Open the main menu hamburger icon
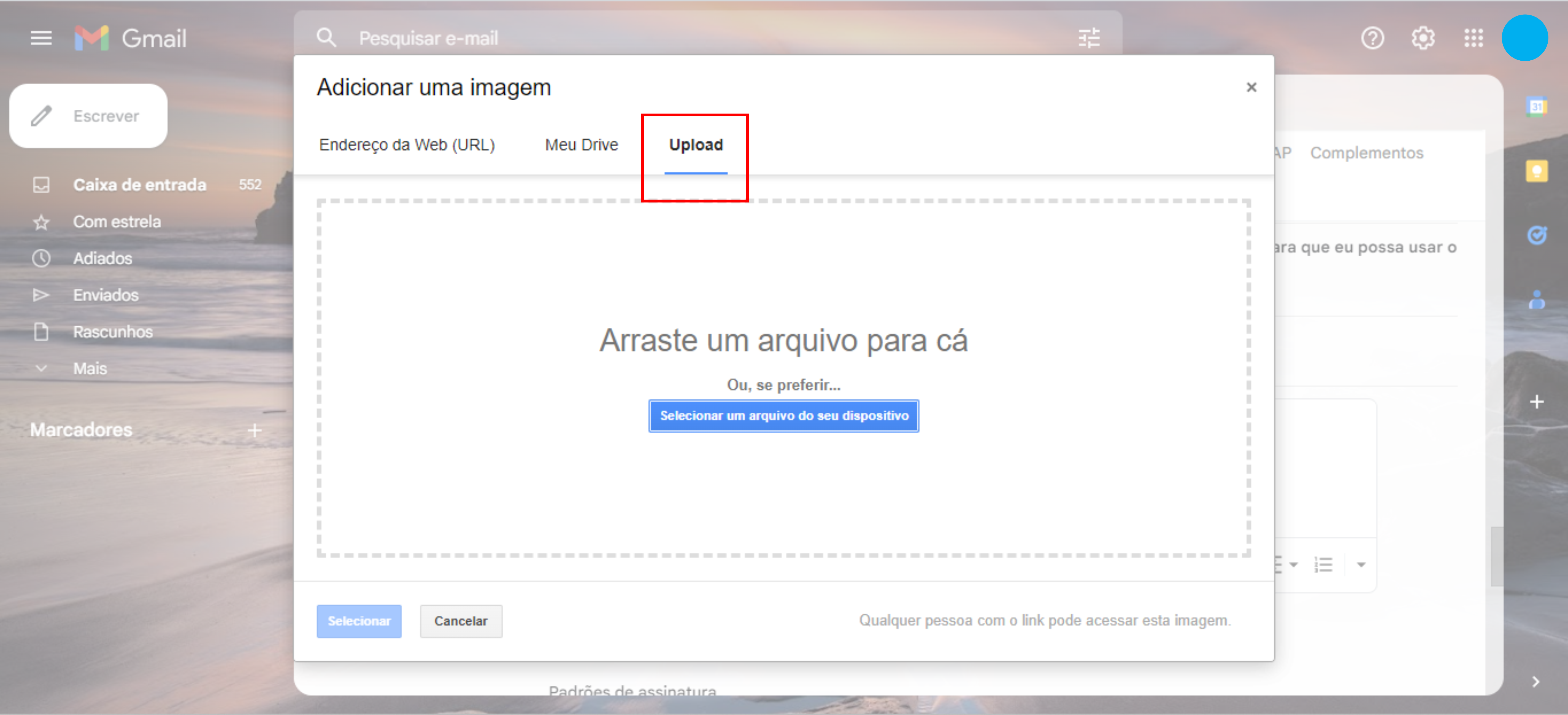The height and width of the screenshot is (715, 1568). pyautogui.click(x=41, y=38)
